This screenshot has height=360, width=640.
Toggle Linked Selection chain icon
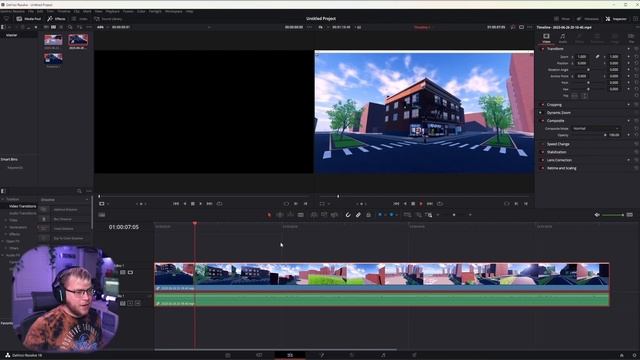point(358,215)
